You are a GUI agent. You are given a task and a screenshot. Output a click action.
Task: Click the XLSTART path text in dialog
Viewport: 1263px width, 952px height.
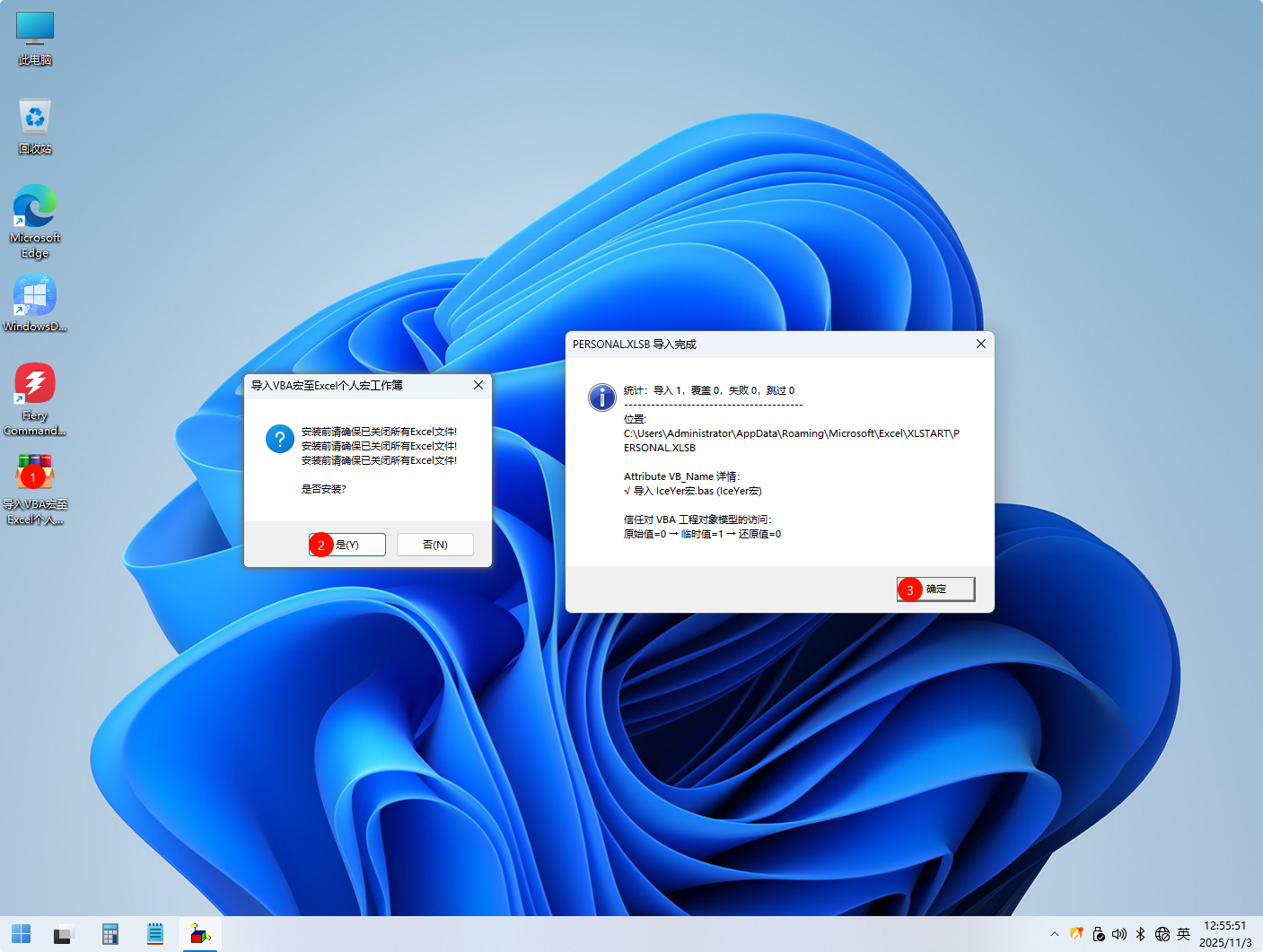pyautogui.click(x=792, y=441)
